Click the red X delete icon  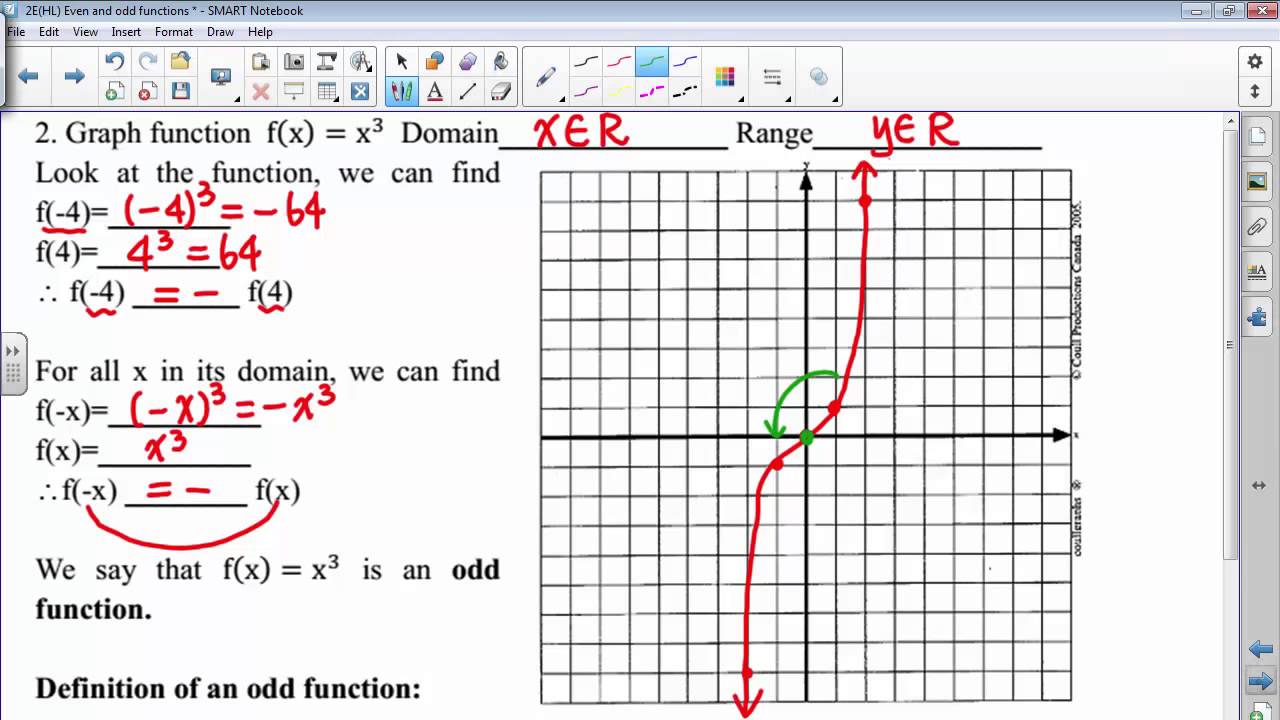click(261, 92)
